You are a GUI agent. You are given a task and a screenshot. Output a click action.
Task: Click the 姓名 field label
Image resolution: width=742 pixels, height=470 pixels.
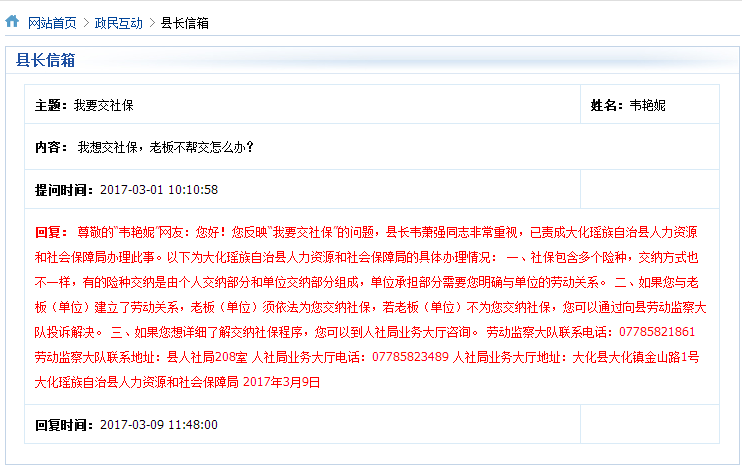coord(607,105)
